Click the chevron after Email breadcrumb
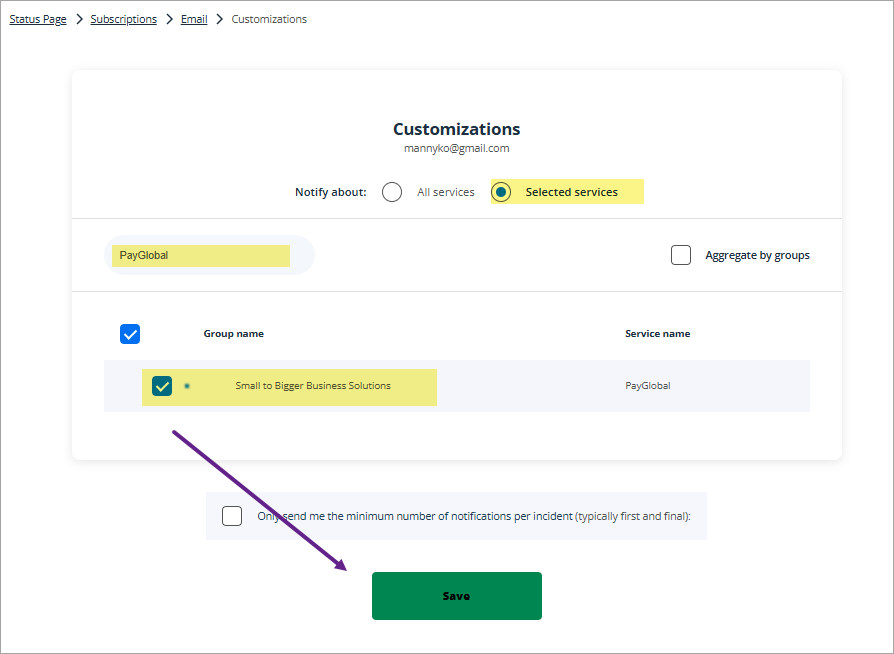 pyautogui.click(x=219, y=19)
